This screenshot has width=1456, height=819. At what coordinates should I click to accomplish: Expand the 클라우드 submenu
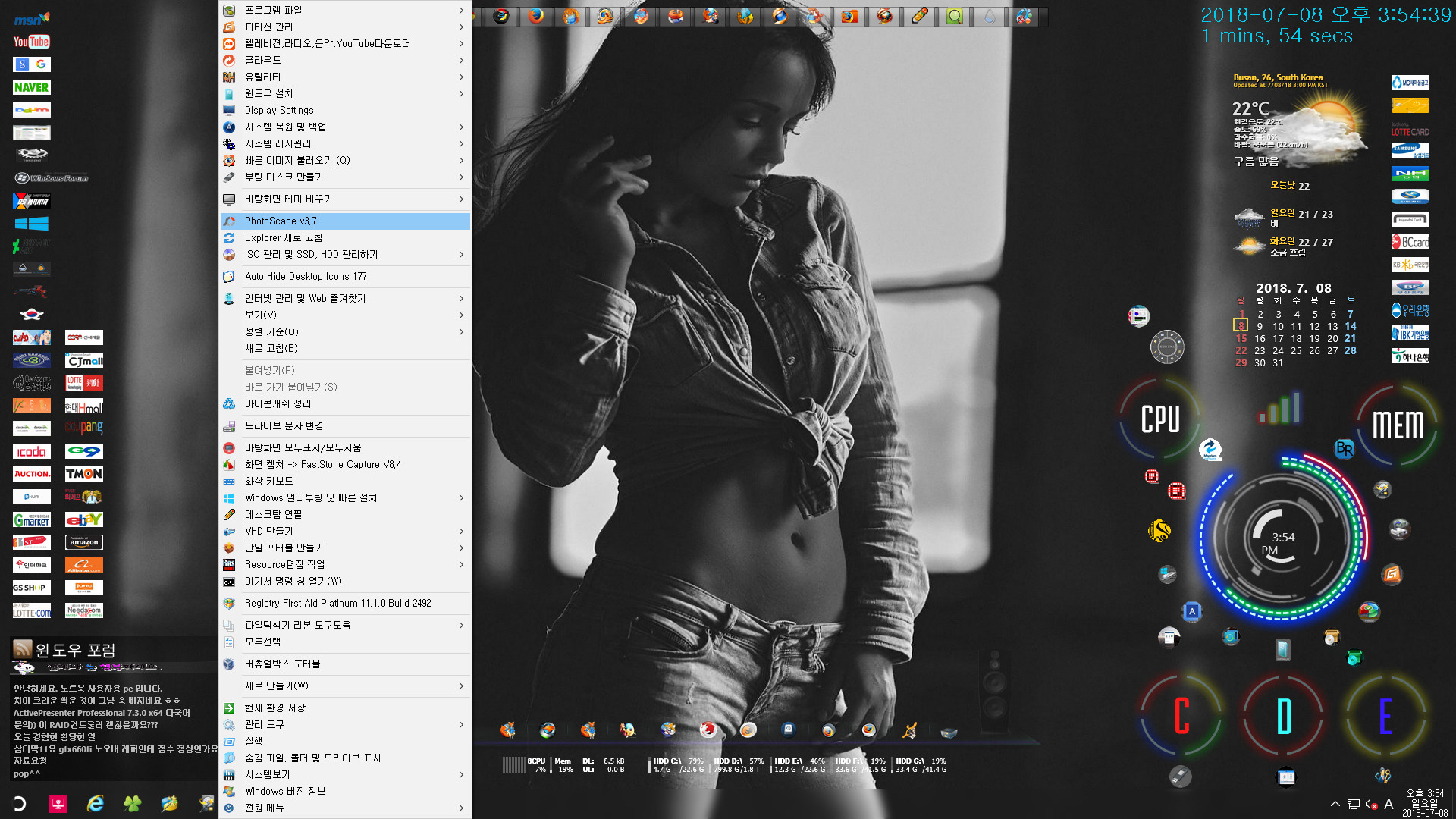(345, 60)
